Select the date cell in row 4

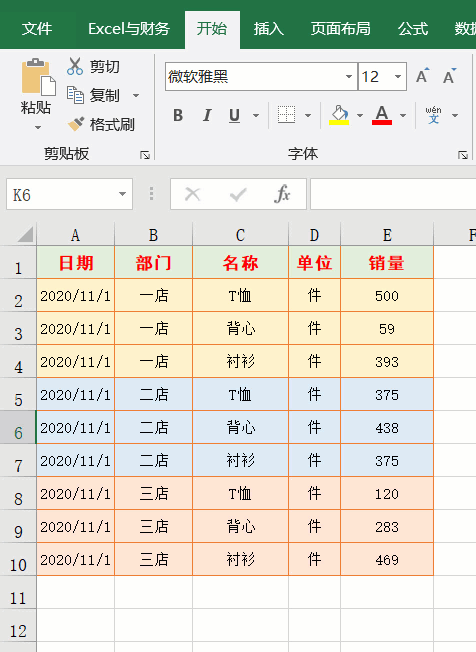pos(76,361)
